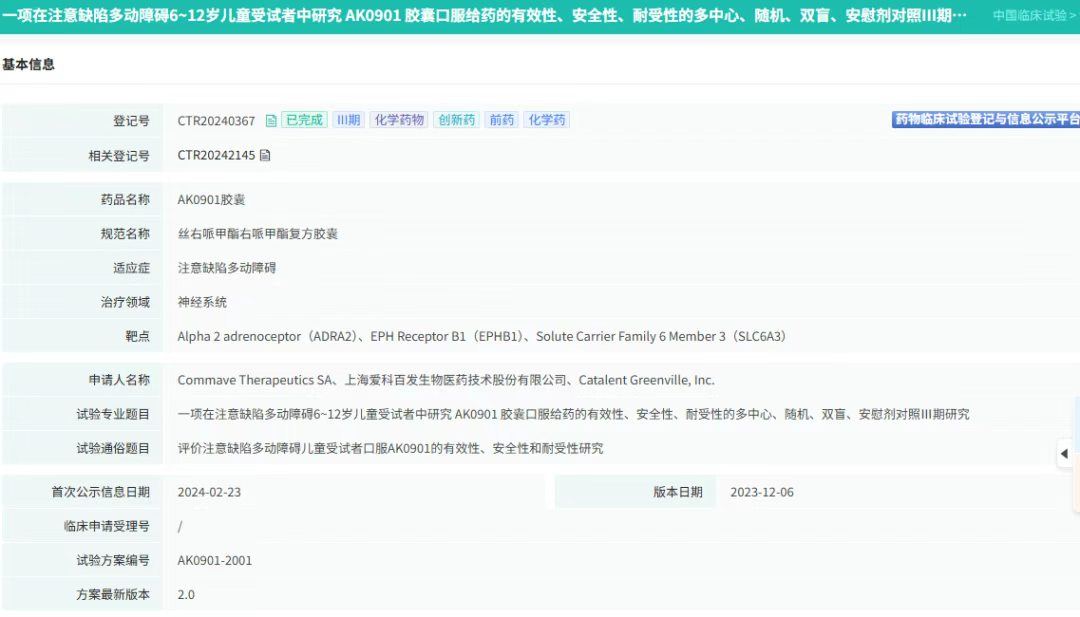This screenshot has width=1080, height=617.
Task: Open the 中国临床试验 breadcrumb link
Action: (x=1035, y=15)
